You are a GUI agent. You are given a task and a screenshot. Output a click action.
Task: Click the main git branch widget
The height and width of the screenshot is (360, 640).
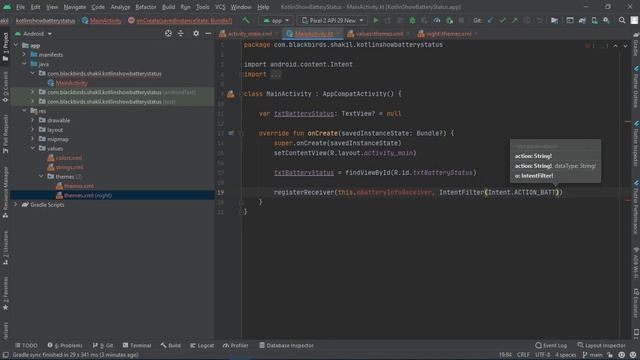592,355
